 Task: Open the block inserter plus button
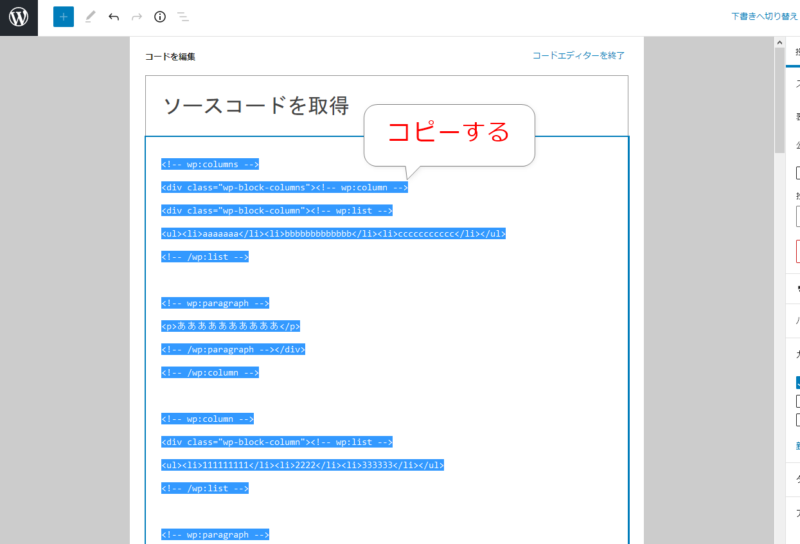pos(63,17)
